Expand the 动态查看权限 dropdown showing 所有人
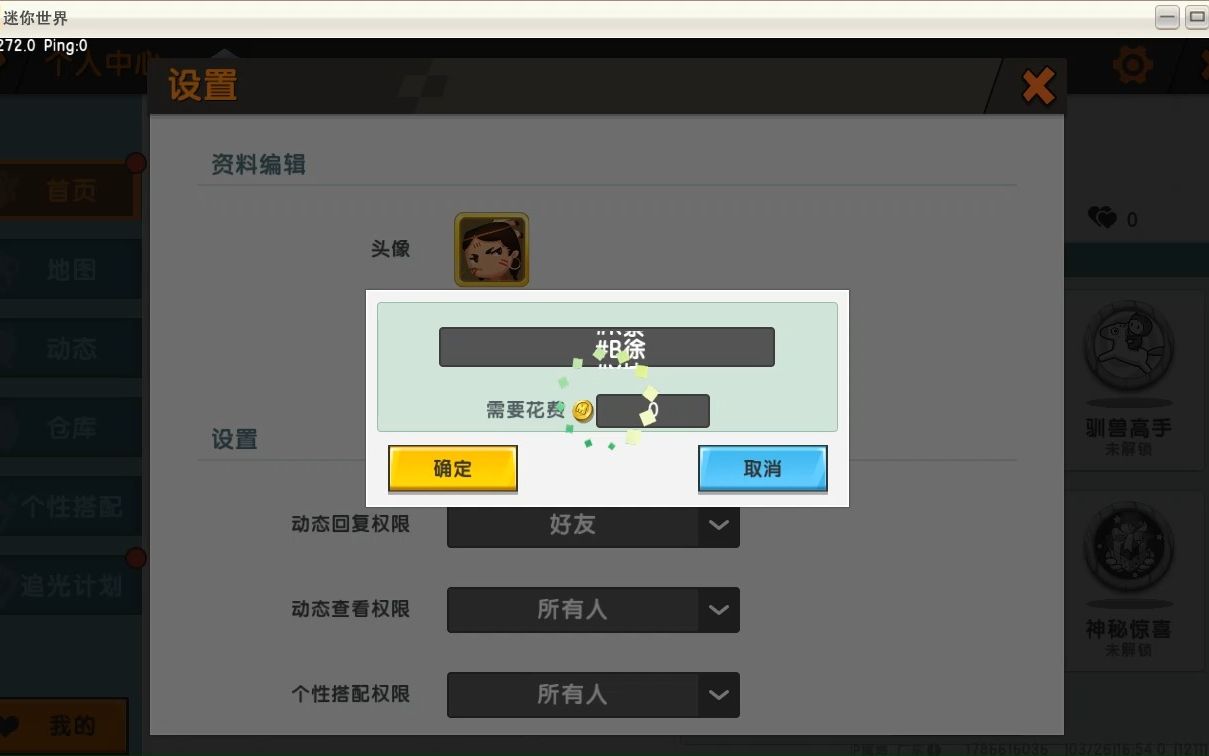 pyautogui.click(x=592, y=610)
